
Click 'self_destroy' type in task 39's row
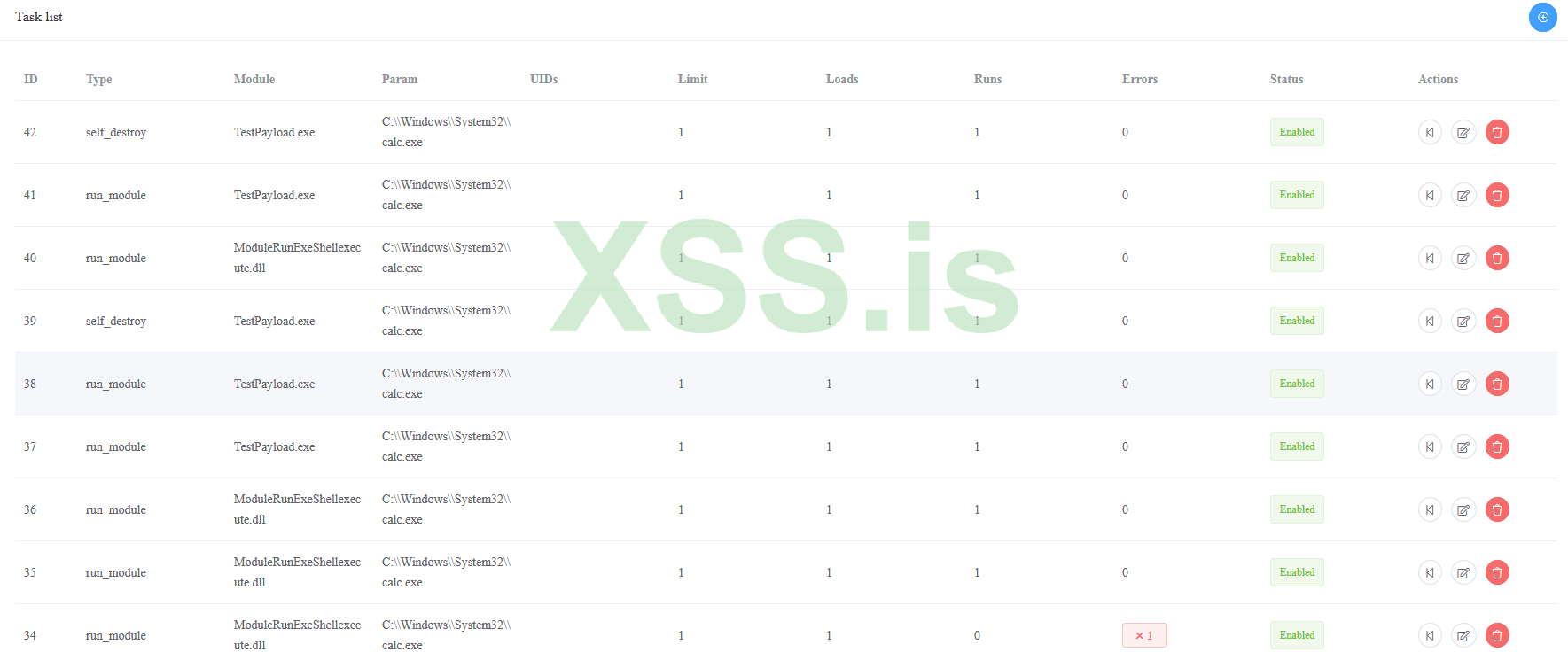point(116,321)
